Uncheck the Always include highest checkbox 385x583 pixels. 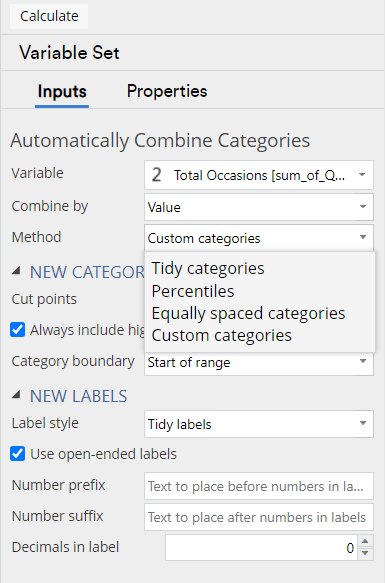pyautogui.click(x=17, y=330)
